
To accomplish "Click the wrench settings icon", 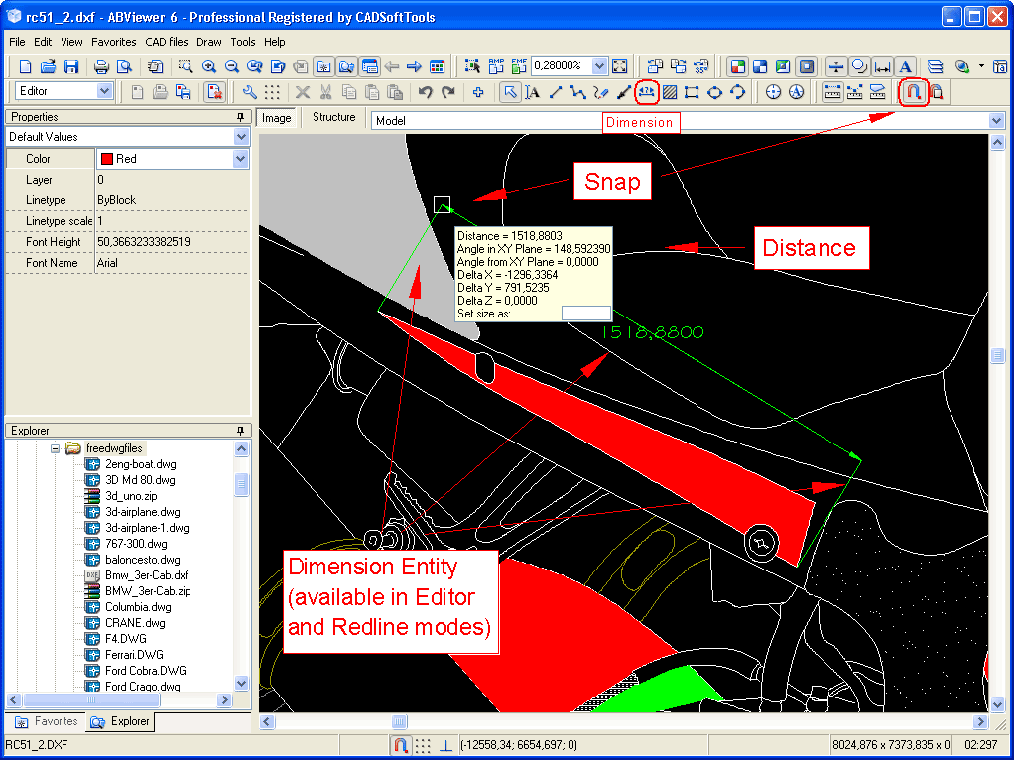I will (x=250, y=92).
